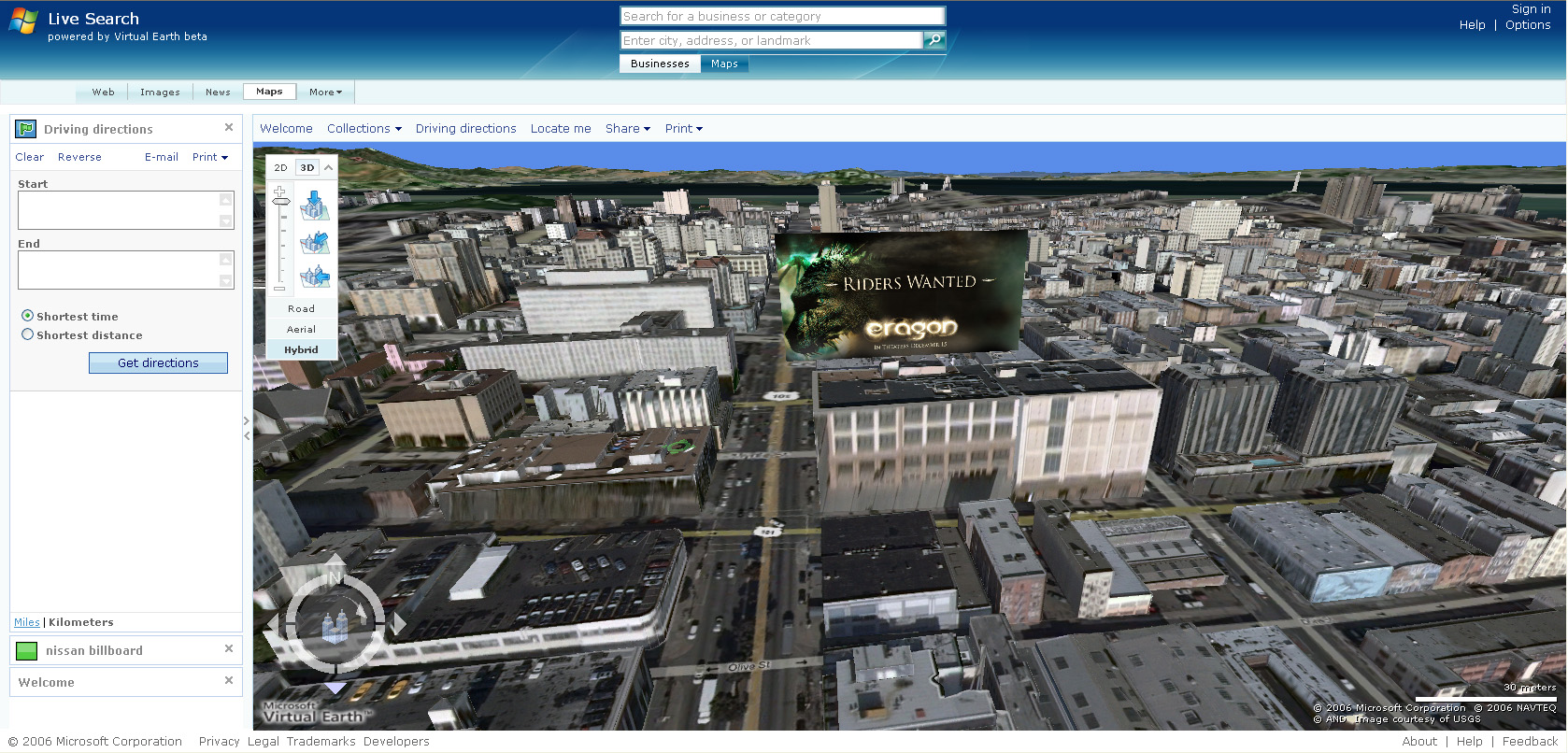This screenshot has height=753, width=1568.
Task: Click the green nissan billboard collection icon
Action: pos(27,651)
